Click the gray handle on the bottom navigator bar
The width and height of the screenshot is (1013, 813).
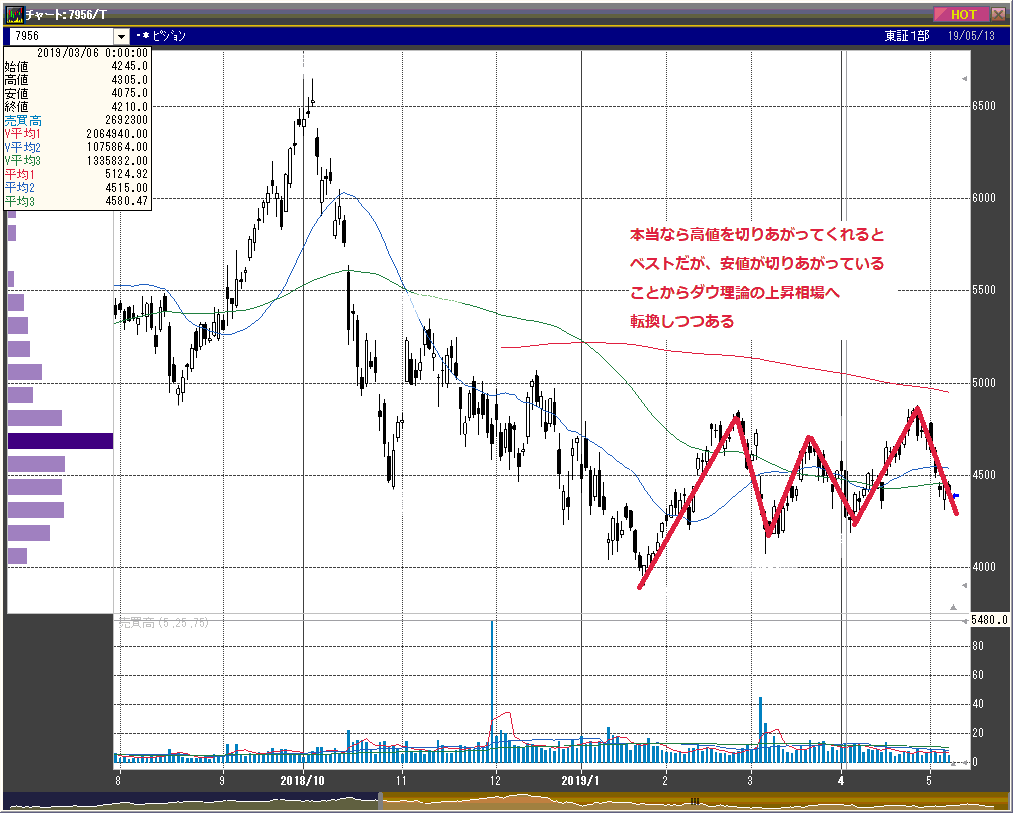click(381, 801)
